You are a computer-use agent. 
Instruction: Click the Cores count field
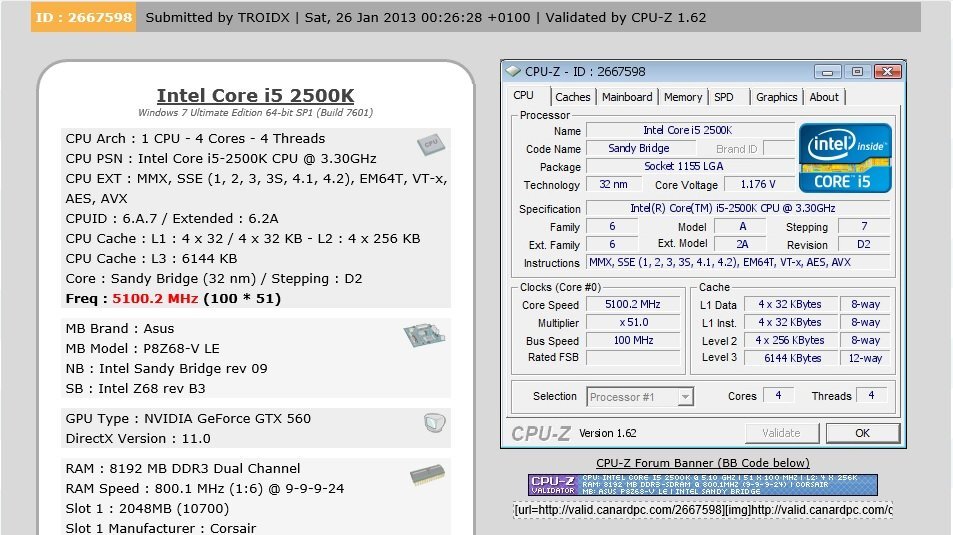[x=778, y=396]
